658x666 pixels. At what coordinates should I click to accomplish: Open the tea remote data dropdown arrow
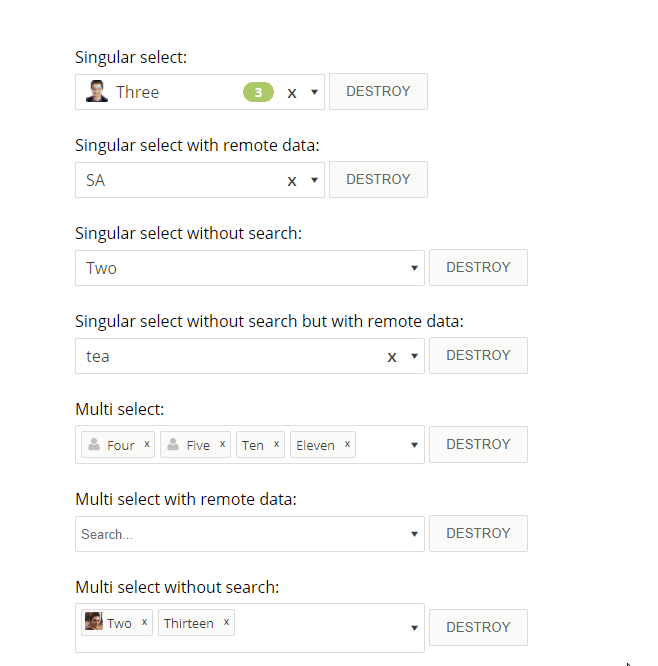pos(414,357)
